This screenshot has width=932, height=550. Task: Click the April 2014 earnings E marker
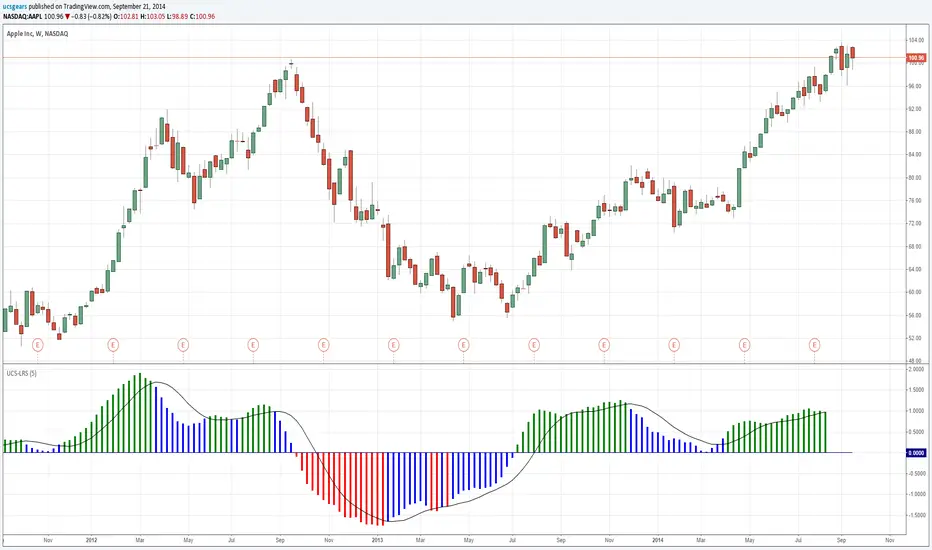click(x=744, y=345)
